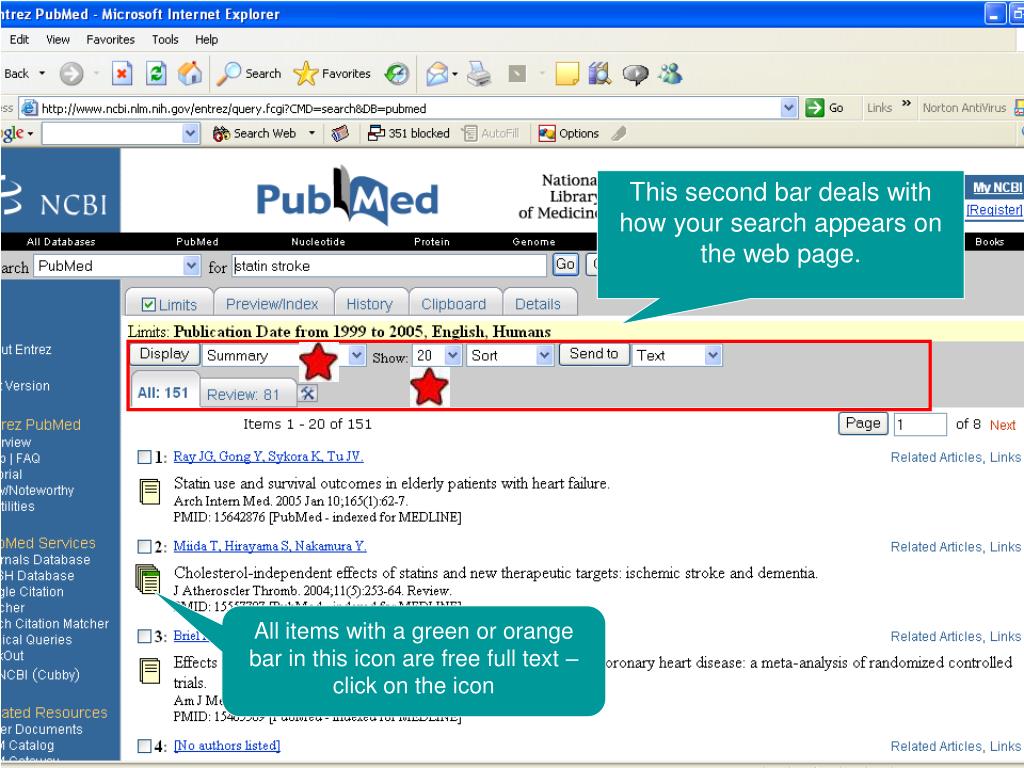Check the box for result 4
This screenshot has height=768, width=1024.
click(144, 746)
